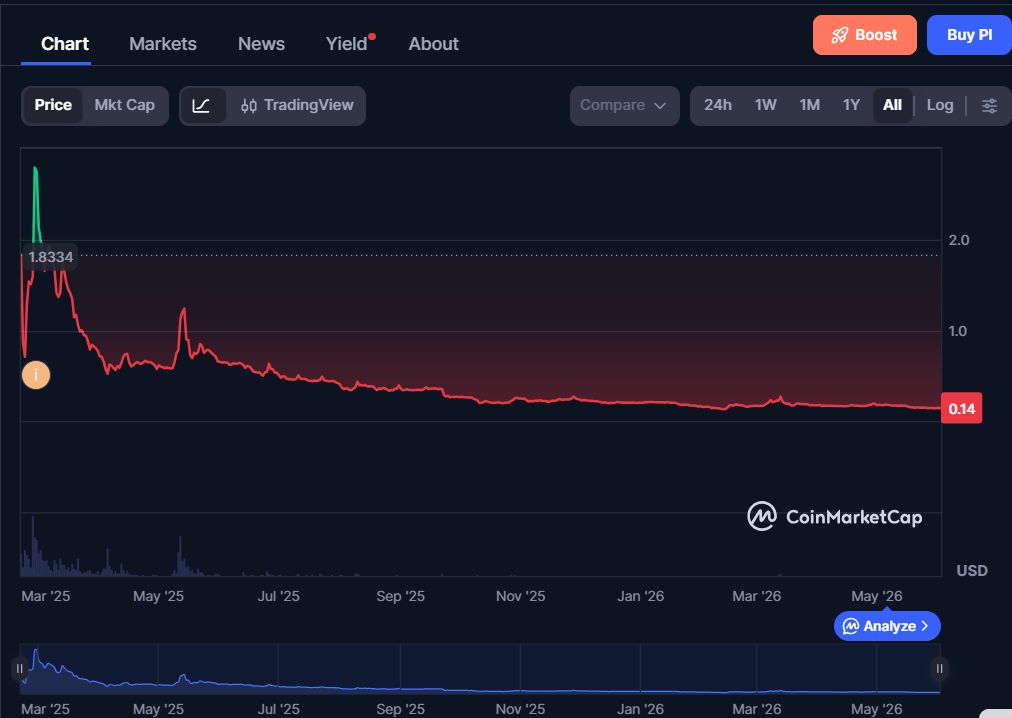Image resolution: width=1012 pixels, height=718 pixels.
Task: Toggle the Log scale option
Action: tap(940, 105)
